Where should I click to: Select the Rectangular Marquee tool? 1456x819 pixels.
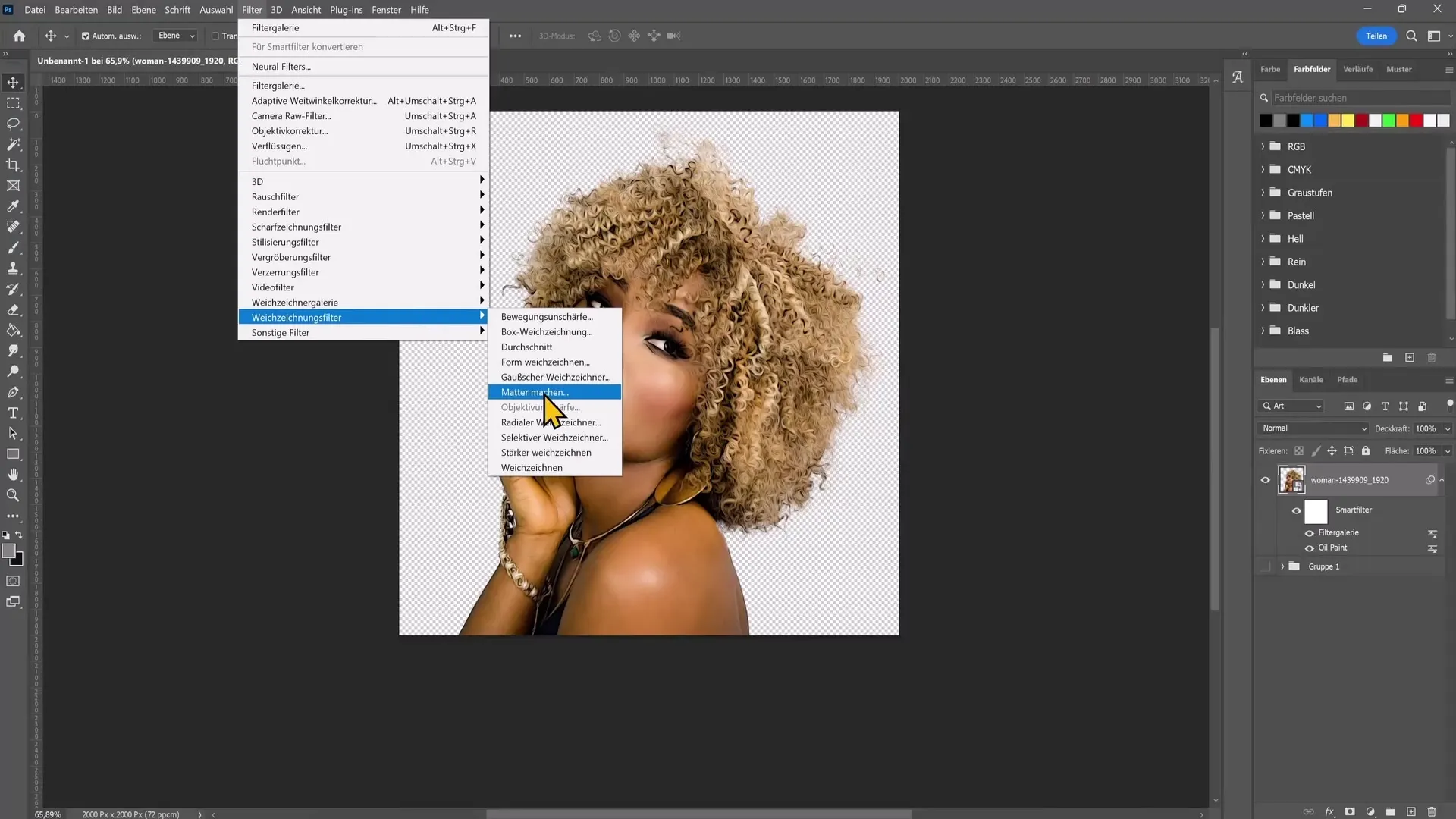click(13, 102)
